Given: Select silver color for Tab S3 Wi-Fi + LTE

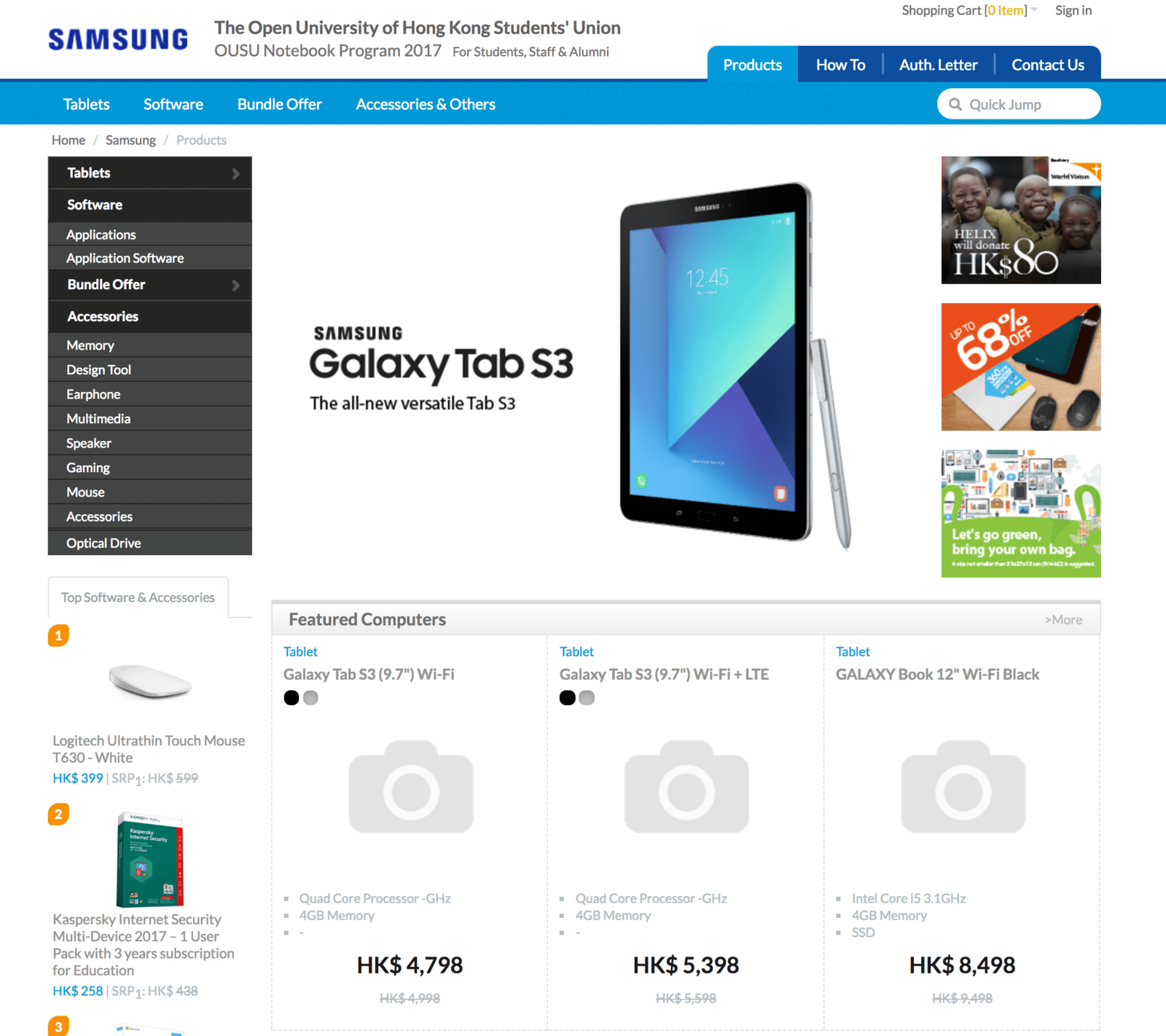Looking at the screenshot, I should [x=587, y=698].
